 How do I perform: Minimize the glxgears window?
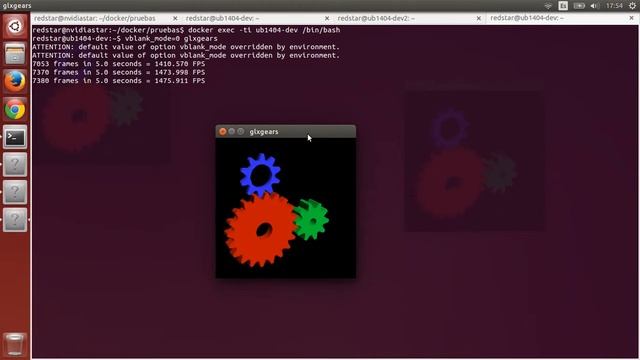coord(231,131)
